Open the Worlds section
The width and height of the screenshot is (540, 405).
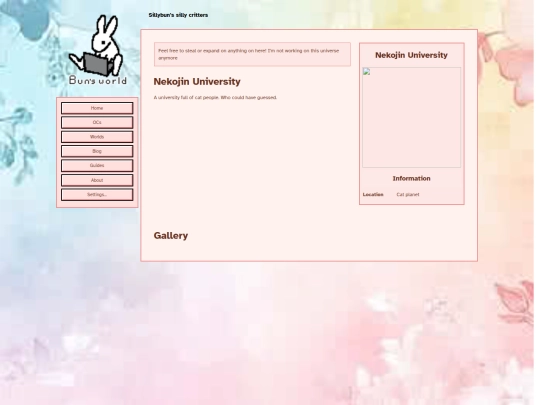click(97, 137)
